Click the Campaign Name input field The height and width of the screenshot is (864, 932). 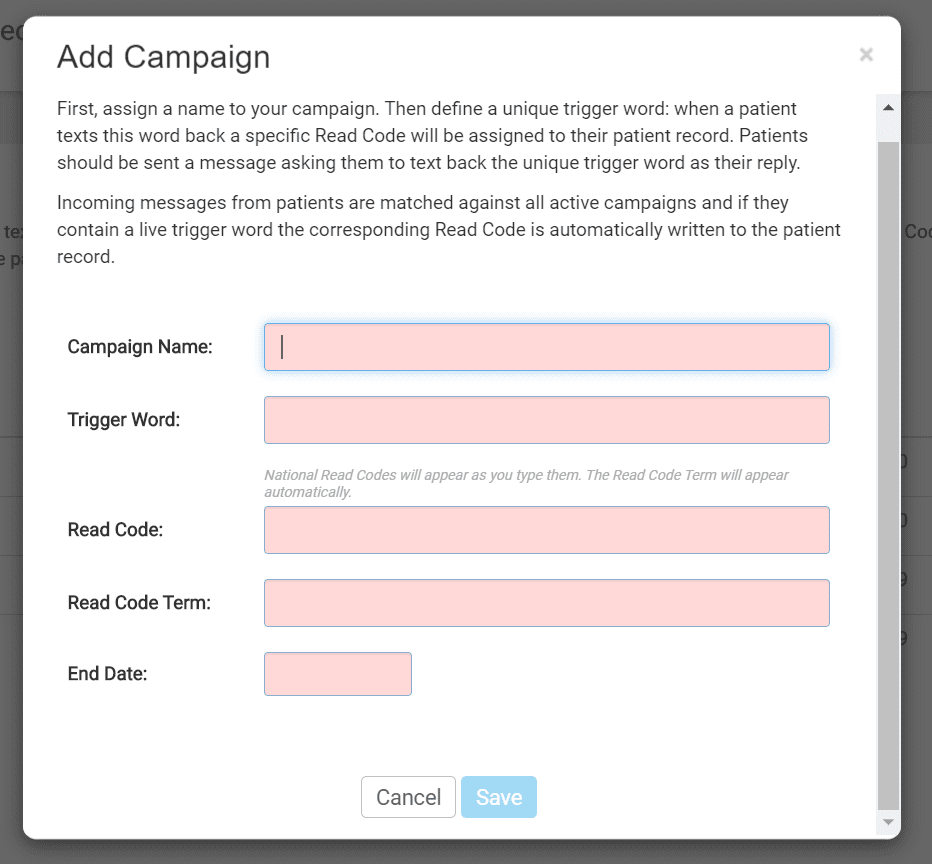tap(547, 347)
